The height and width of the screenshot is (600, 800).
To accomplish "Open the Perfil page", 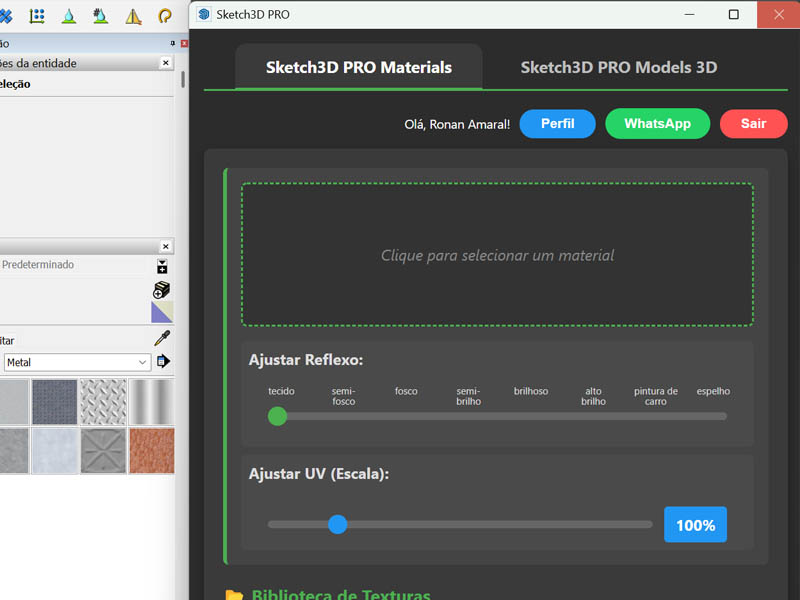I will click(x=557, y=124).
